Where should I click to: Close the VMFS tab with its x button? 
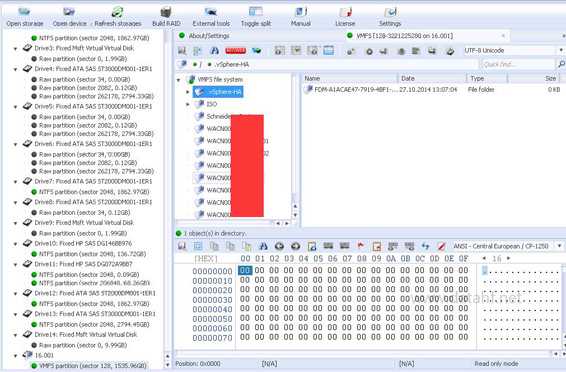coord(503,36)
